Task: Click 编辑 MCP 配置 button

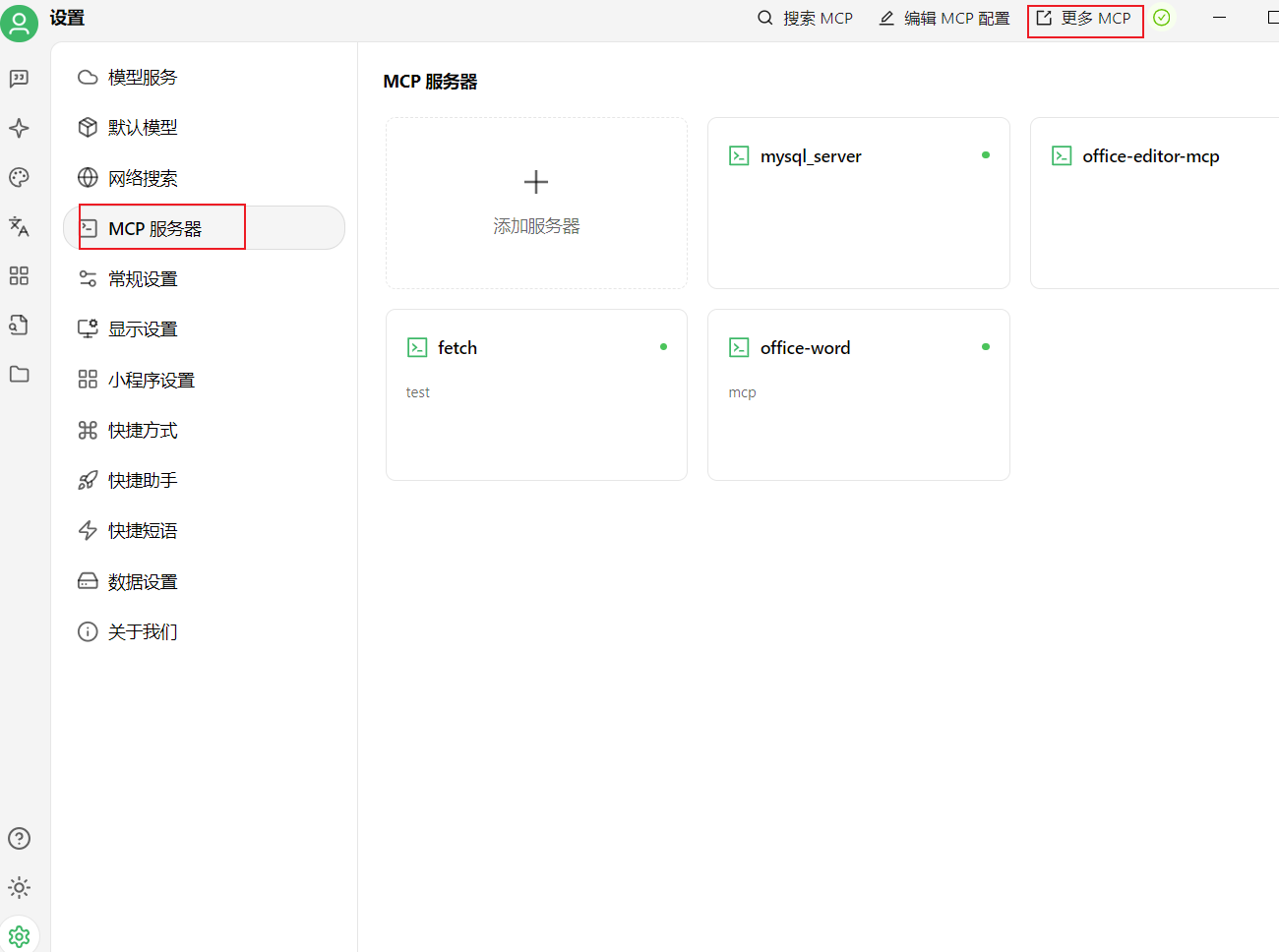Action: 944,18
